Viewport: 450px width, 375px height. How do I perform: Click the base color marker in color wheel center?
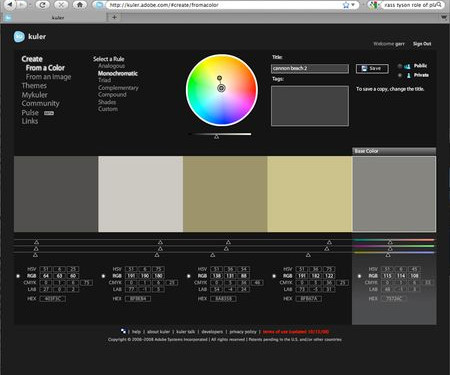(221, 88)
